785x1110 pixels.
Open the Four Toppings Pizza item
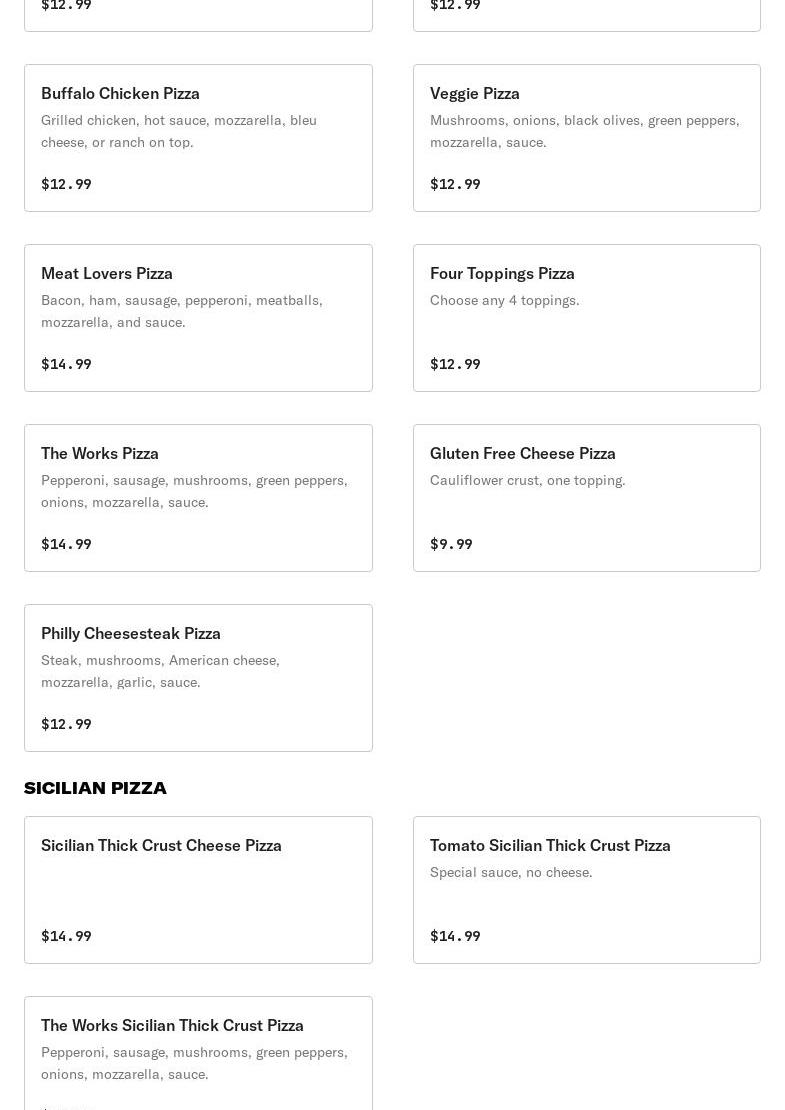pos(587,318)
